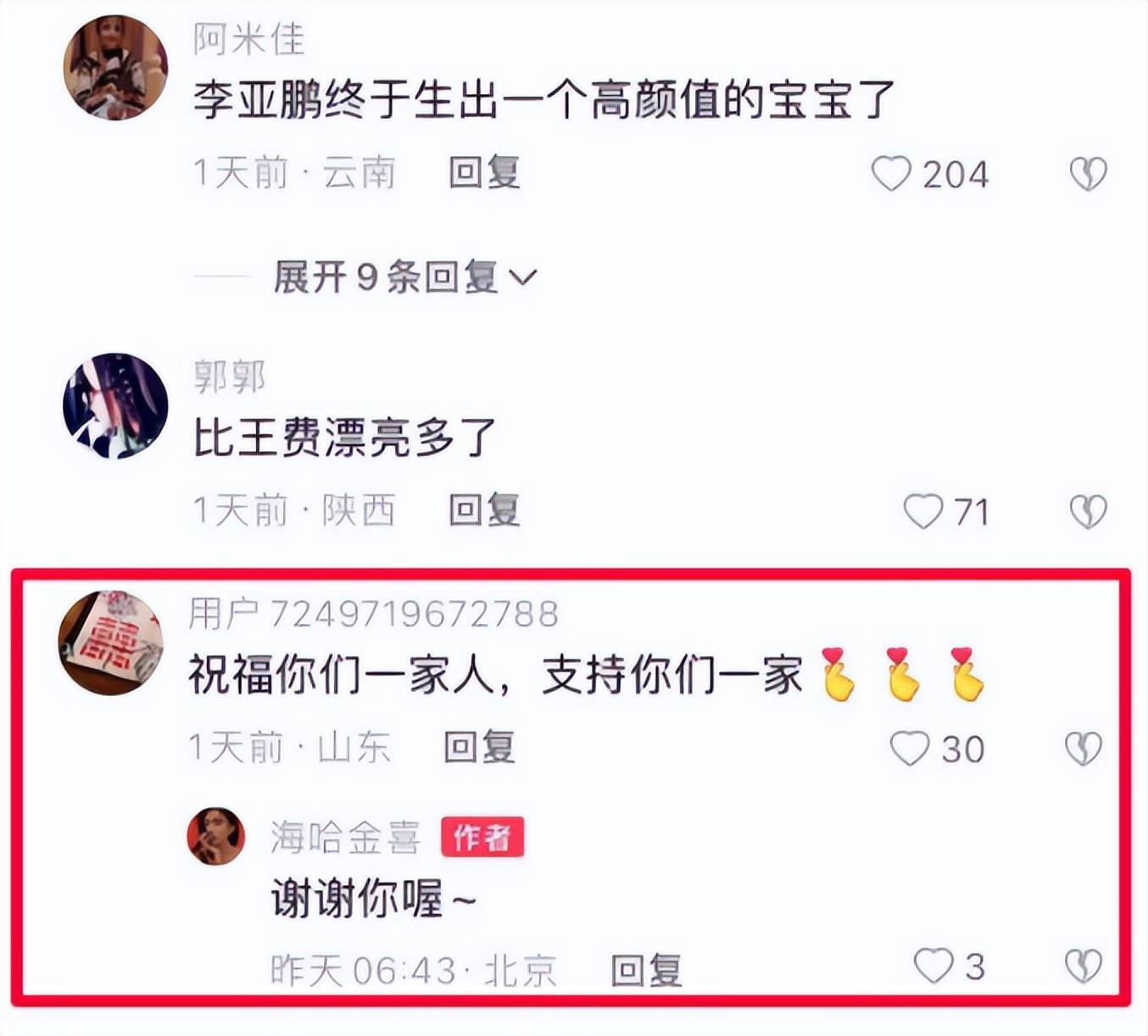The height and width of the screenshot is (1036, 1148).
Task: Reply to 海哈金喜's author response
Action: 646,970
